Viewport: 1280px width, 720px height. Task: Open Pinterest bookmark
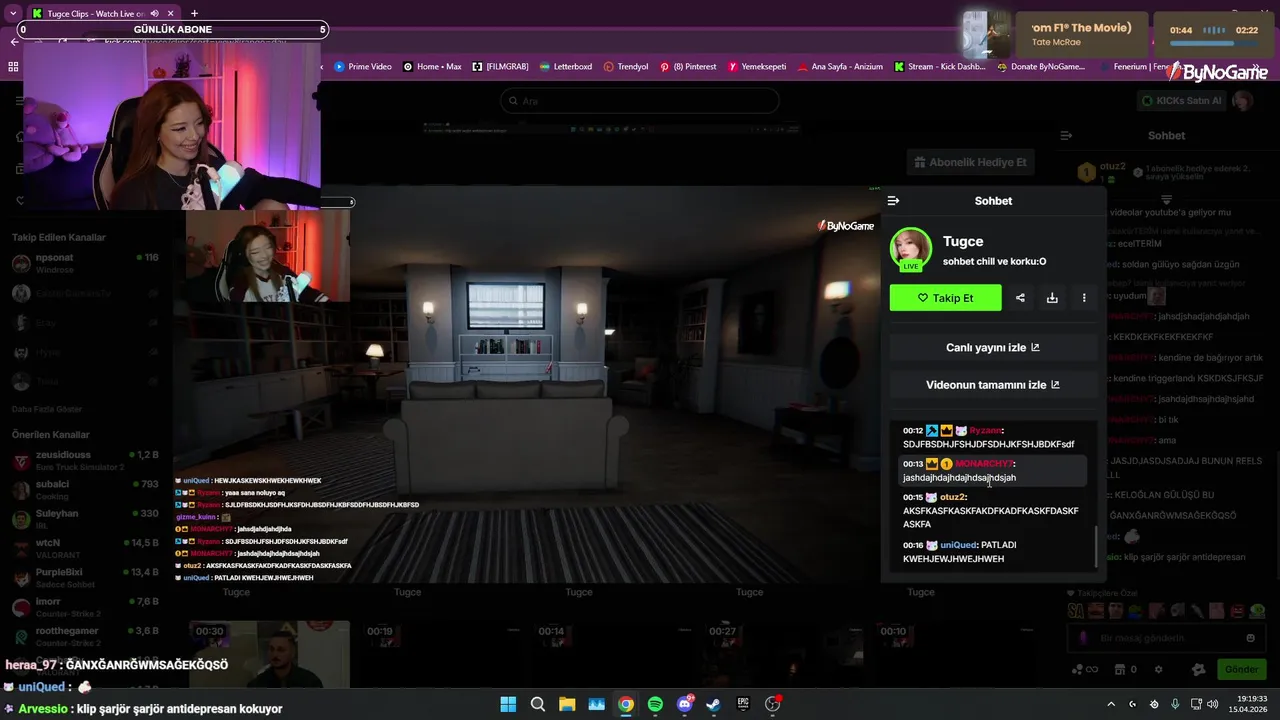click(688, 67)
